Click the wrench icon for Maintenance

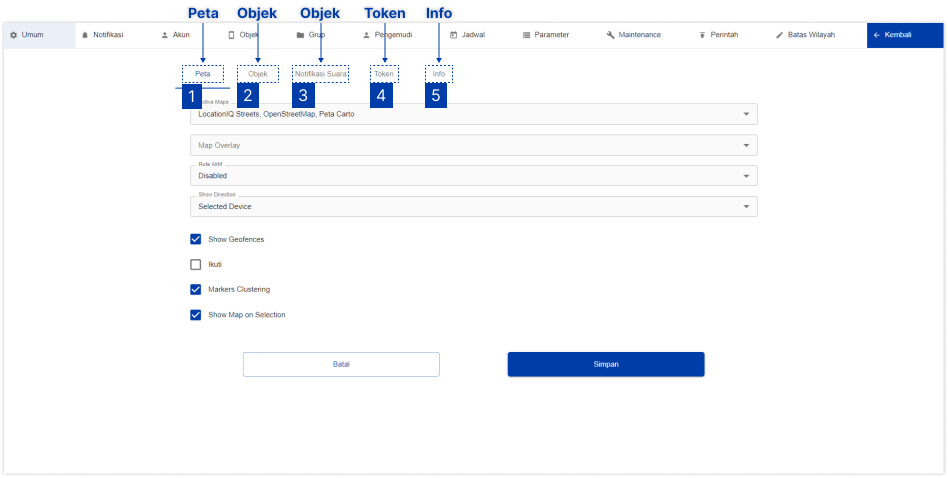click(x=610, y=35)
